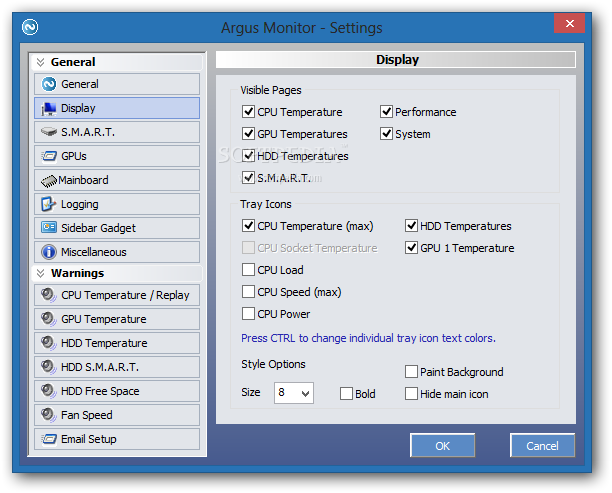Click the General page icon in the sidebar

49,84
